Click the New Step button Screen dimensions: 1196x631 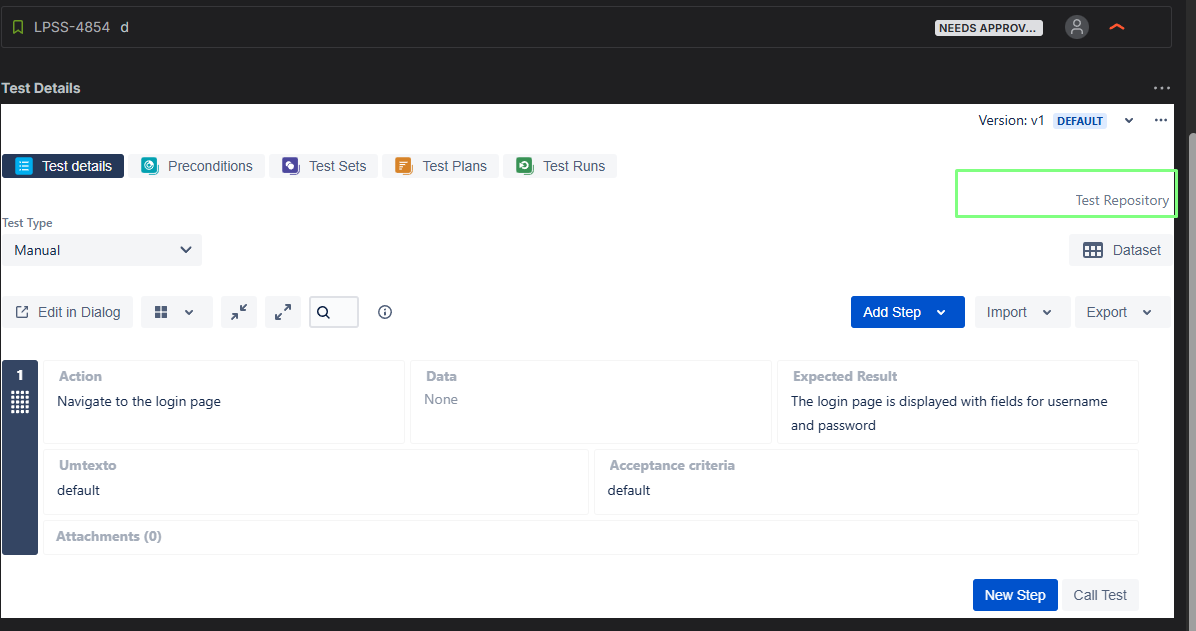pos(1014,595)
